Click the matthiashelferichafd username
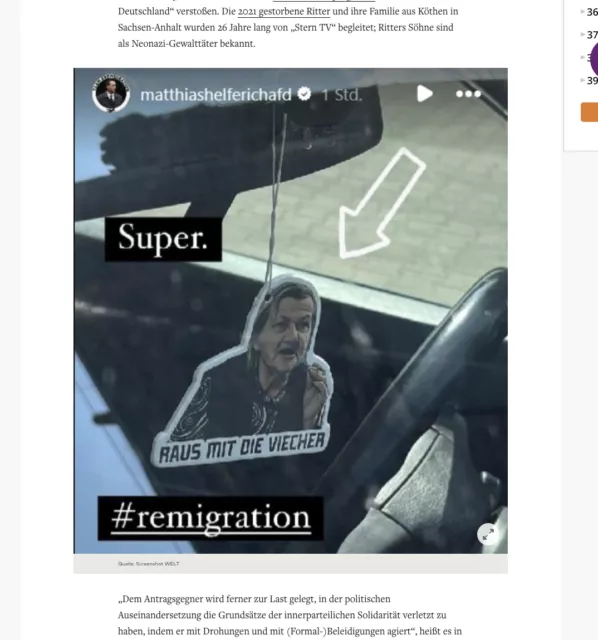 216,94
